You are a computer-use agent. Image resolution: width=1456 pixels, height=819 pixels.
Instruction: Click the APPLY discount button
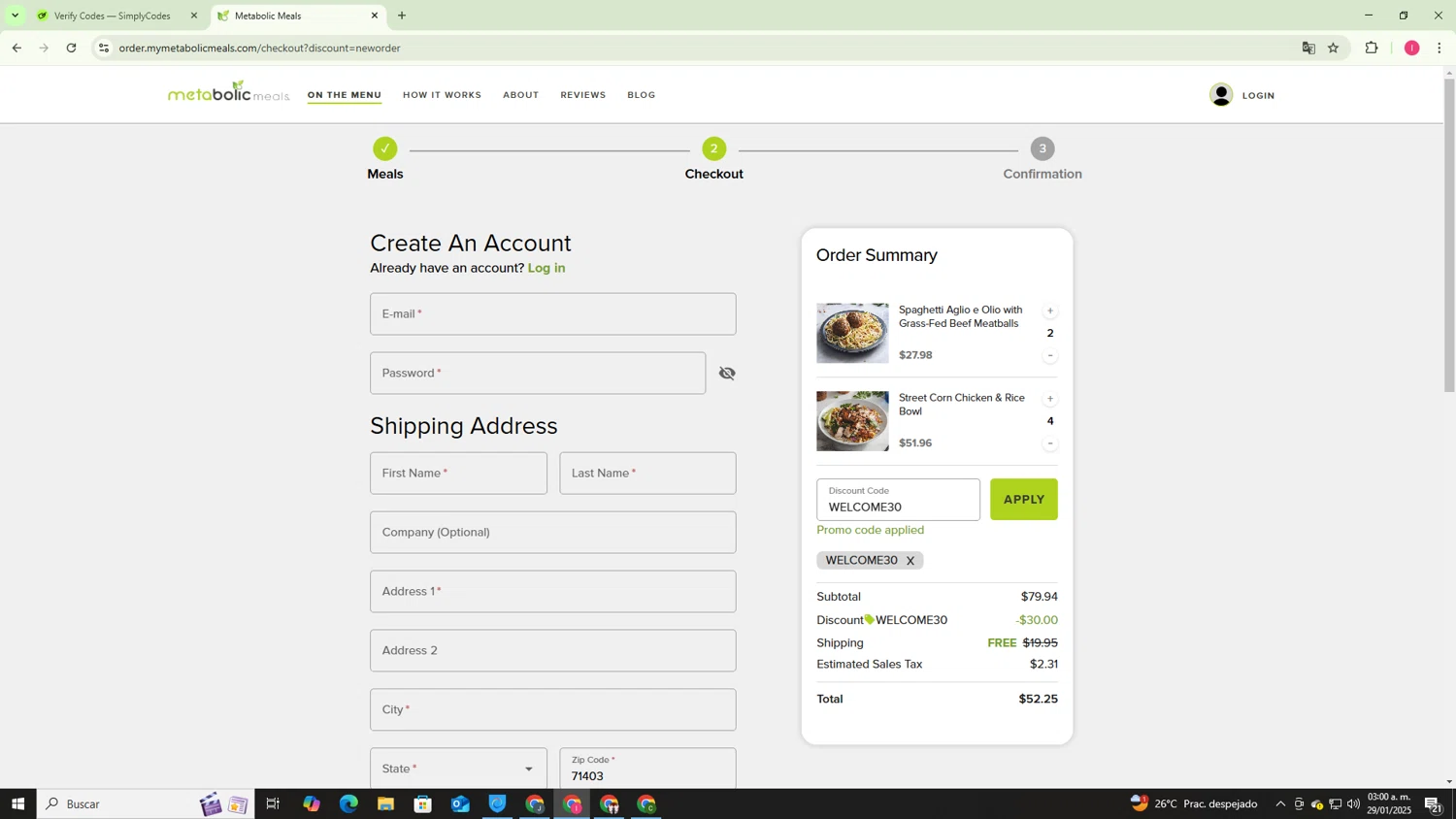pos(1023,500)
